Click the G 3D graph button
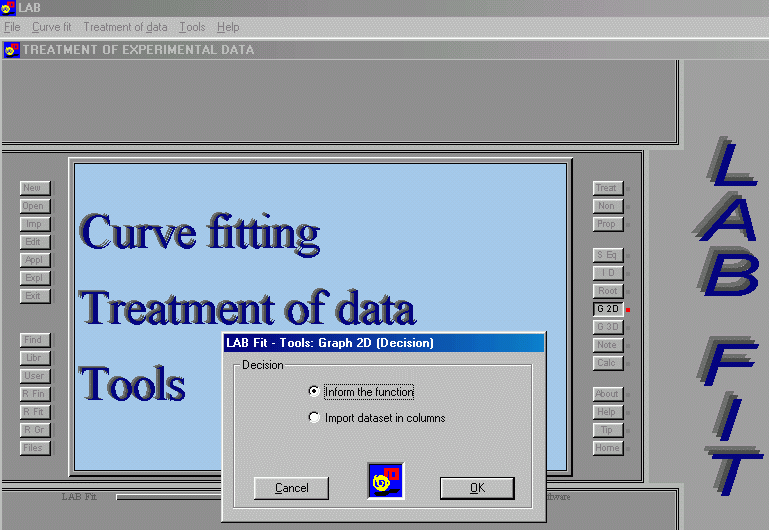This screenshot has height=530, width=769. [608, 327]
